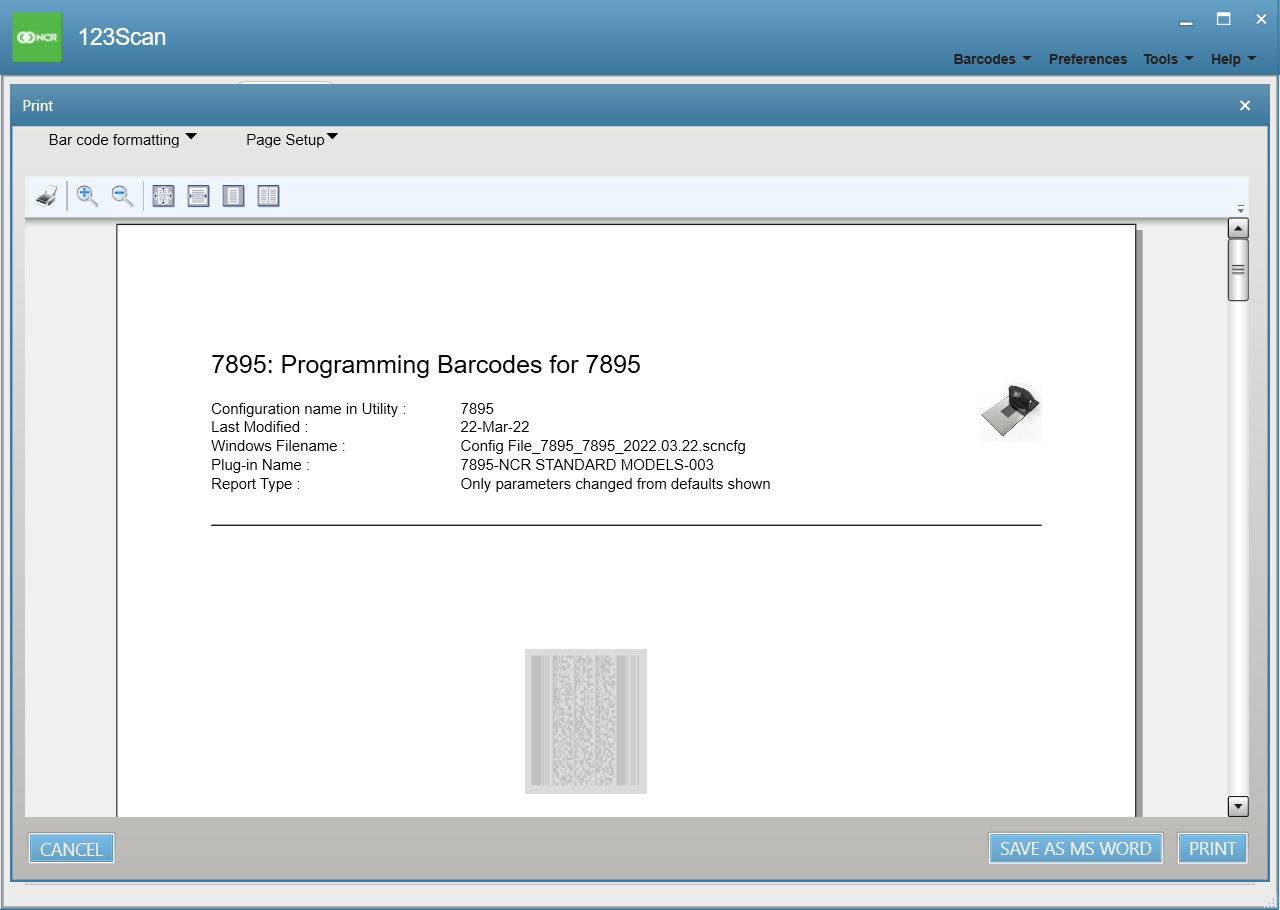Click the date '22-Mar-22'
Viewport: 1280px width, 910px height.
point(495,427)
